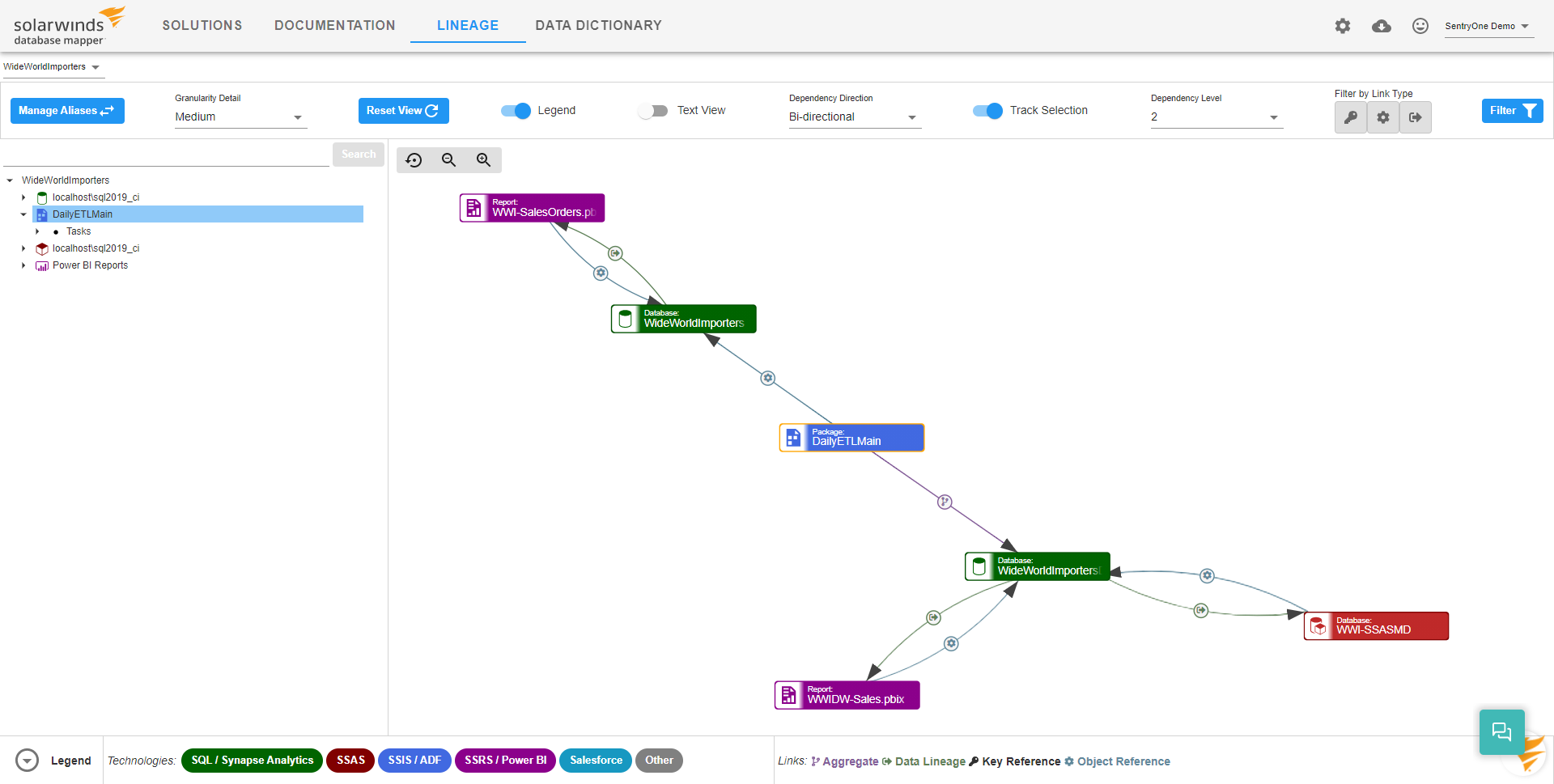Go to the Documentation tab
This screenshot has width=1554, height=784.
[x=335, y=26]
